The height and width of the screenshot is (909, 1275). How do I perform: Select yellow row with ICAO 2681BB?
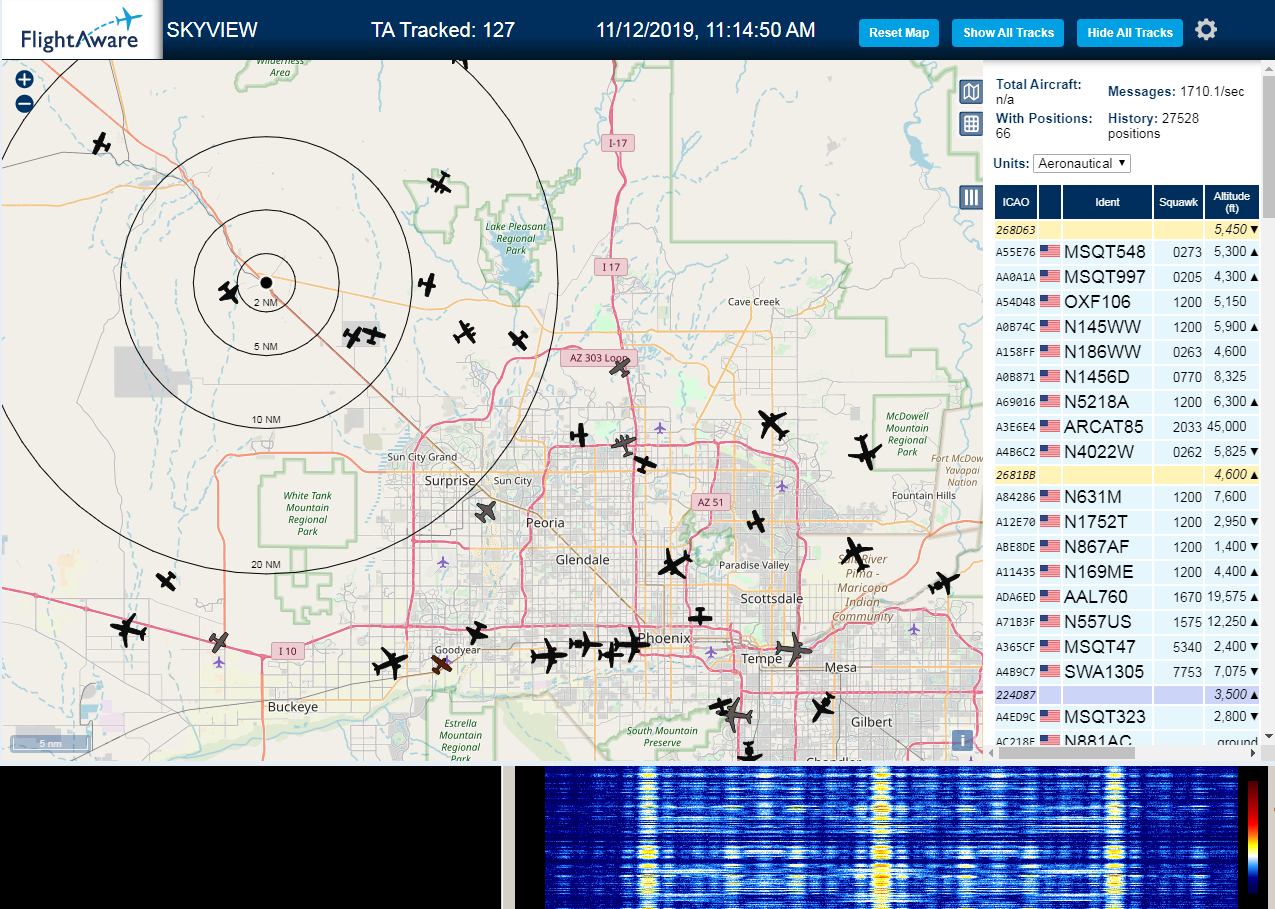pos(1127,475)
